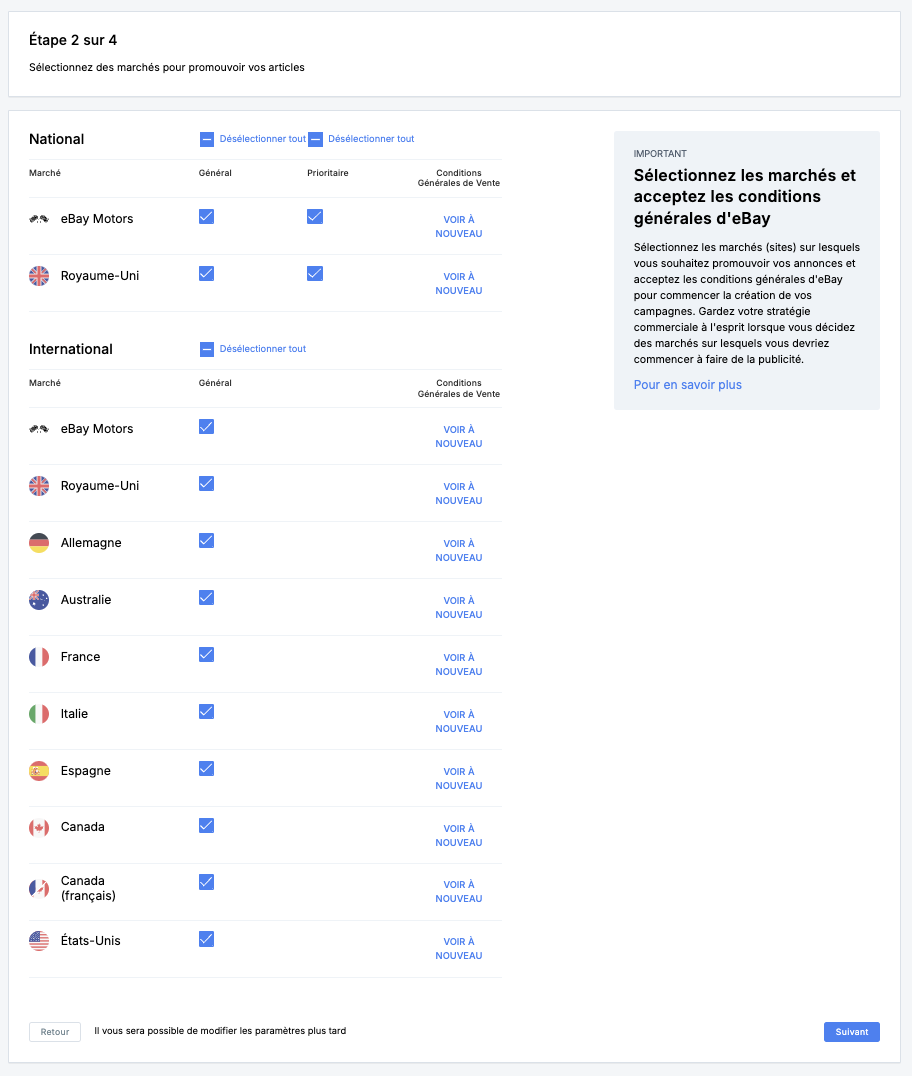This screenshot has height=1076, width=912.
Task: Click the Canada (français) flag icon
Action: coord(39,889)
